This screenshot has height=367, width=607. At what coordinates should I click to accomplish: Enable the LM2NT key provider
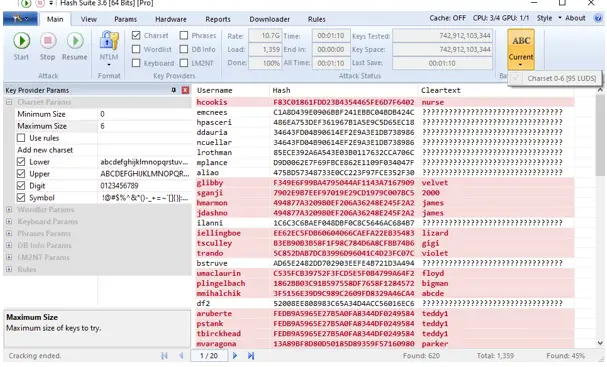[x=184, y=63]
